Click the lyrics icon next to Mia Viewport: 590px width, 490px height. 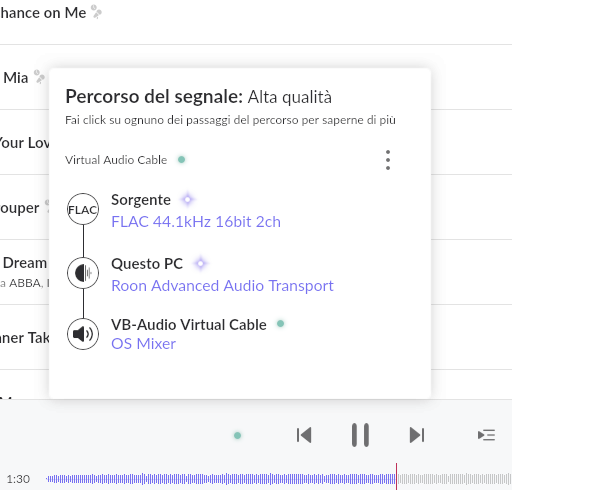39,77
